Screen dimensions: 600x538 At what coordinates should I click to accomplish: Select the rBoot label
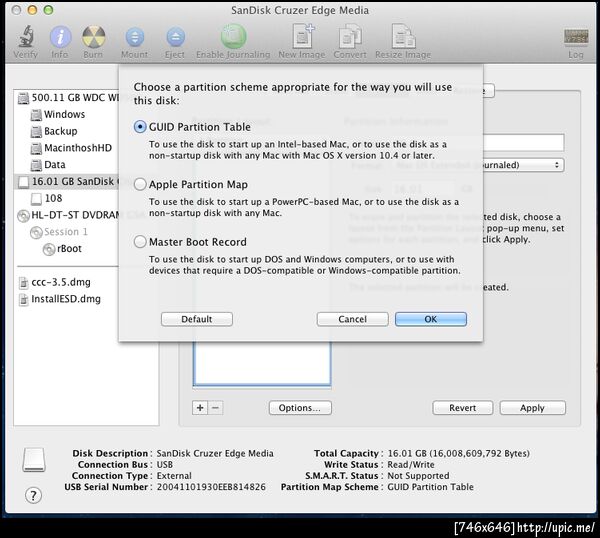click(69, 249)
